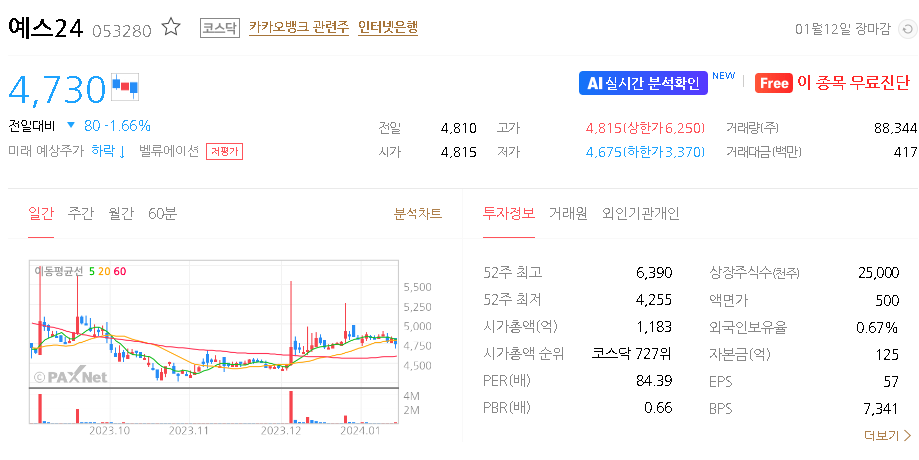919x460 pixels.
Task: Select the 투자정보 tab
Action: (x=509, y=213)
